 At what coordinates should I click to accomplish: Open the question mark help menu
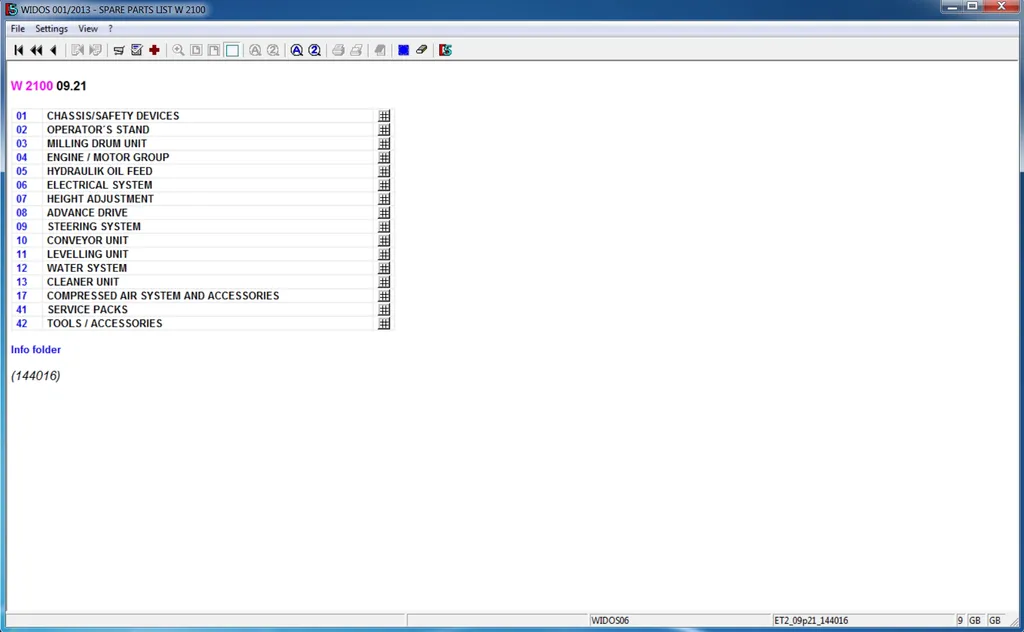coord(110,29)
